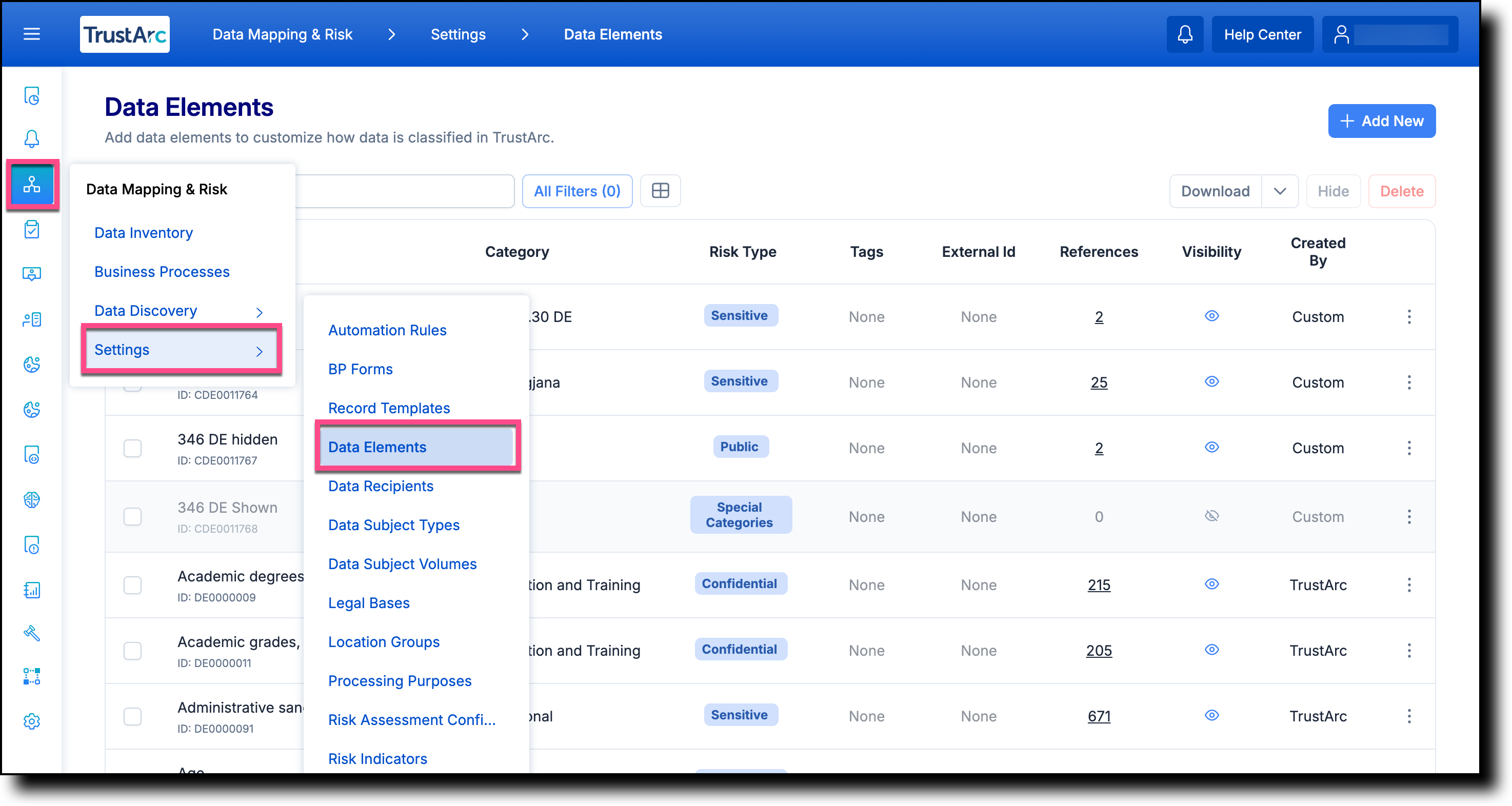Click the document-with-clock icon in the sidebar
This screenshot has height=806, width=1512.
point(32,95)
